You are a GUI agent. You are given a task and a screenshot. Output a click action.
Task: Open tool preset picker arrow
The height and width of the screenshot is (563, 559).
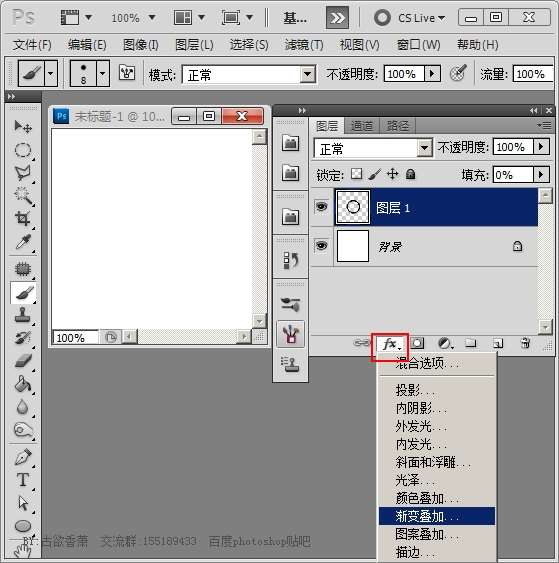[x=51, y=73]
